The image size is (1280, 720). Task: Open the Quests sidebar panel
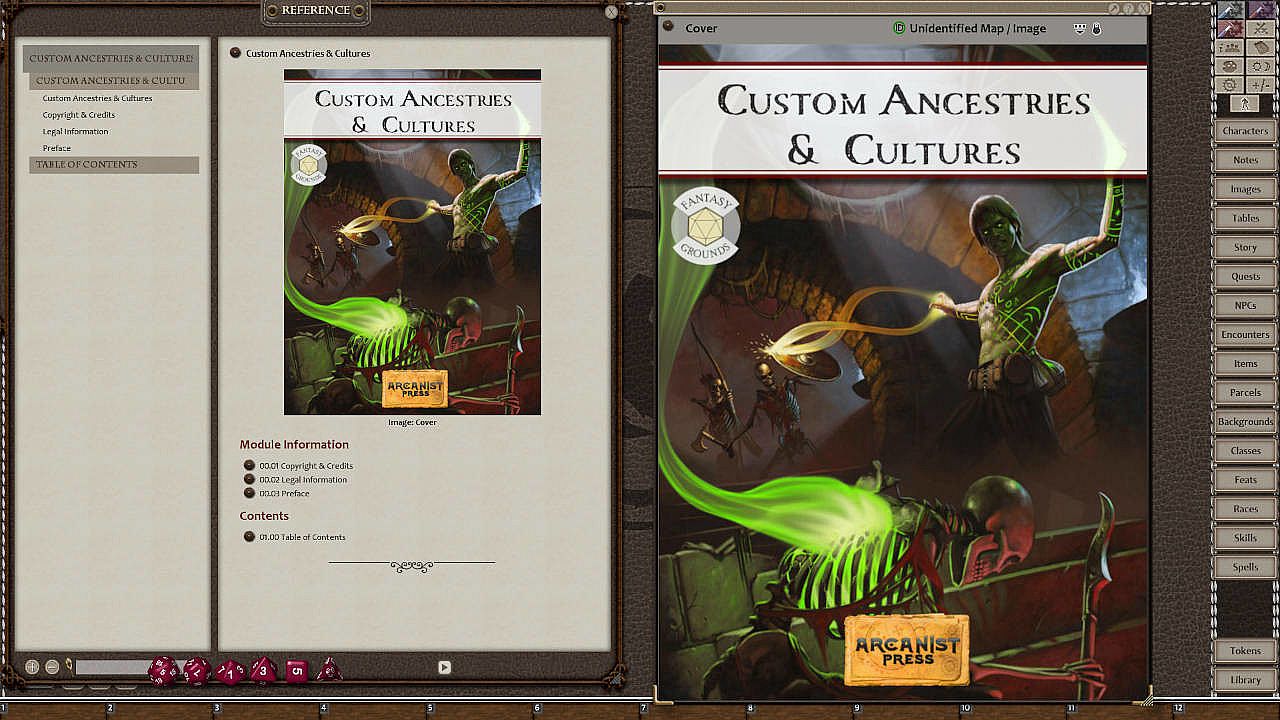[x=1245, y=276]
